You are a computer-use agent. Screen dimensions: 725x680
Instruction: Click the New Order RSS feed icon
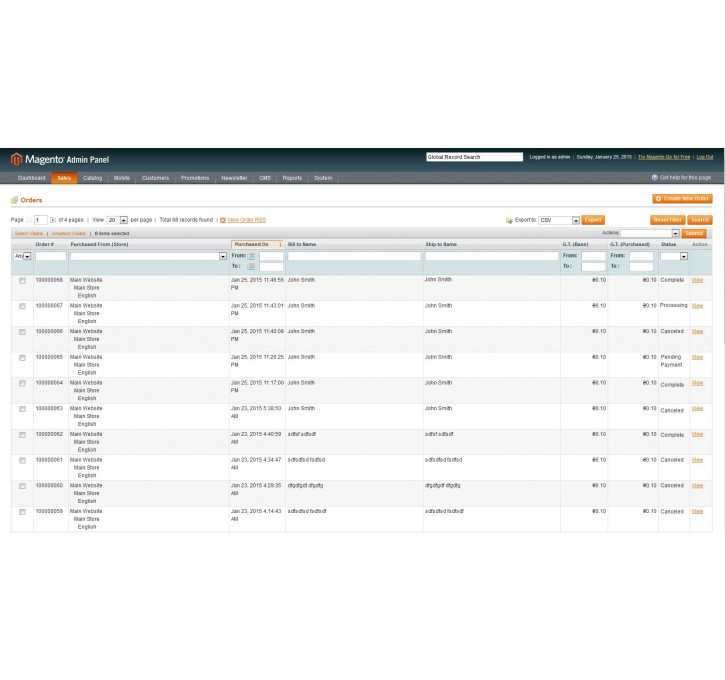click(x=222, y=219)
